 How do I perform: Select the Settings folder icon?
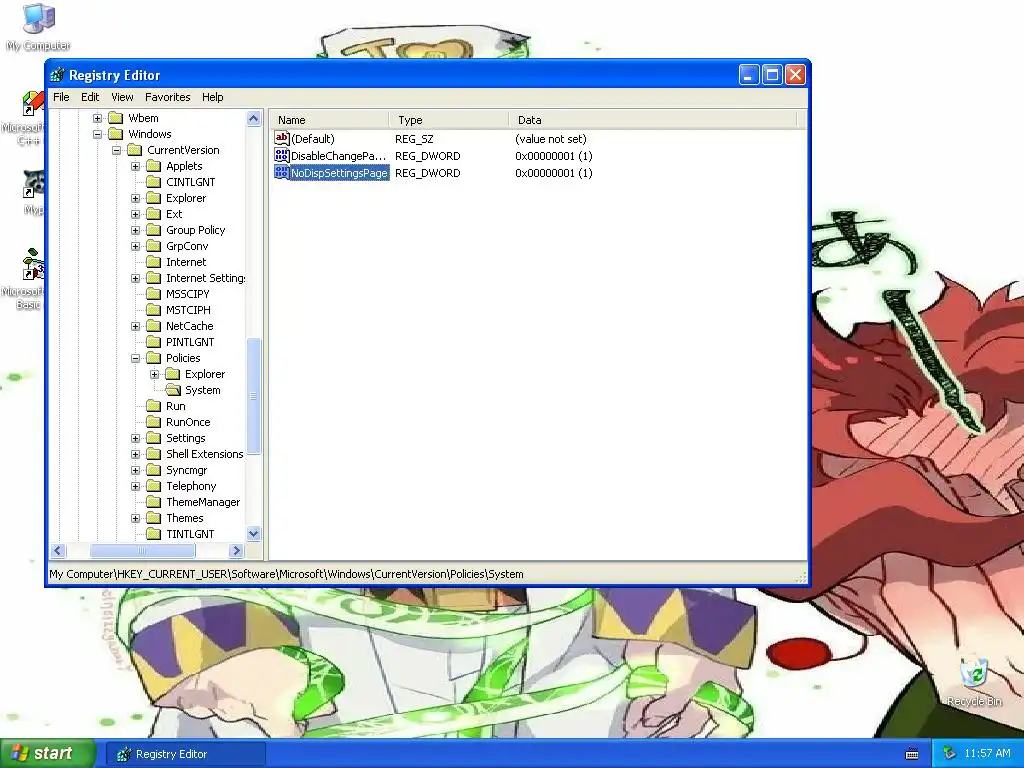[153, 438]
